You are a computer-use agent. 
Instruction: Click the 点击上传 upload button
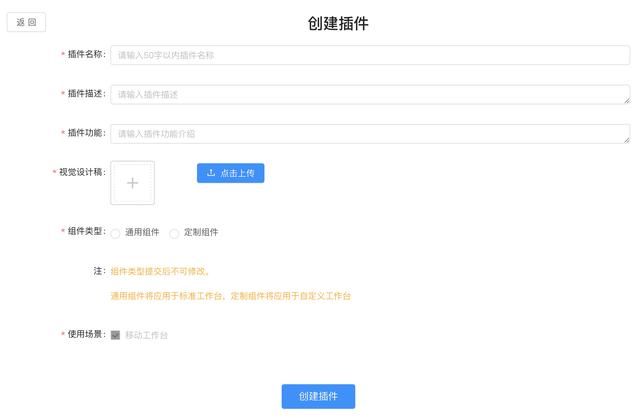coord(231,173)
